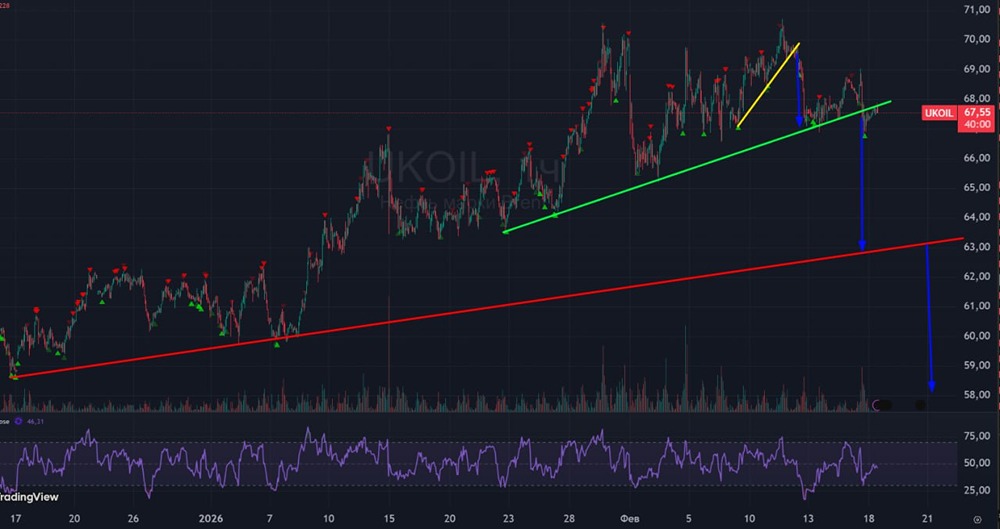
Task: Click price scale label 60,00
Action: point(977,336)
